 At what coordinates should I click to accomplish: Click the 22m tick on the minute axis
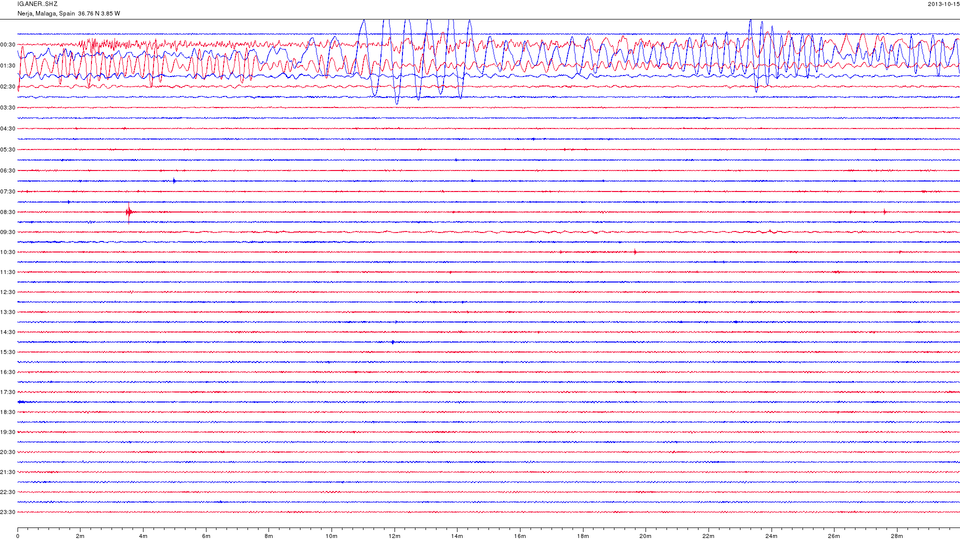coord(708,536)
